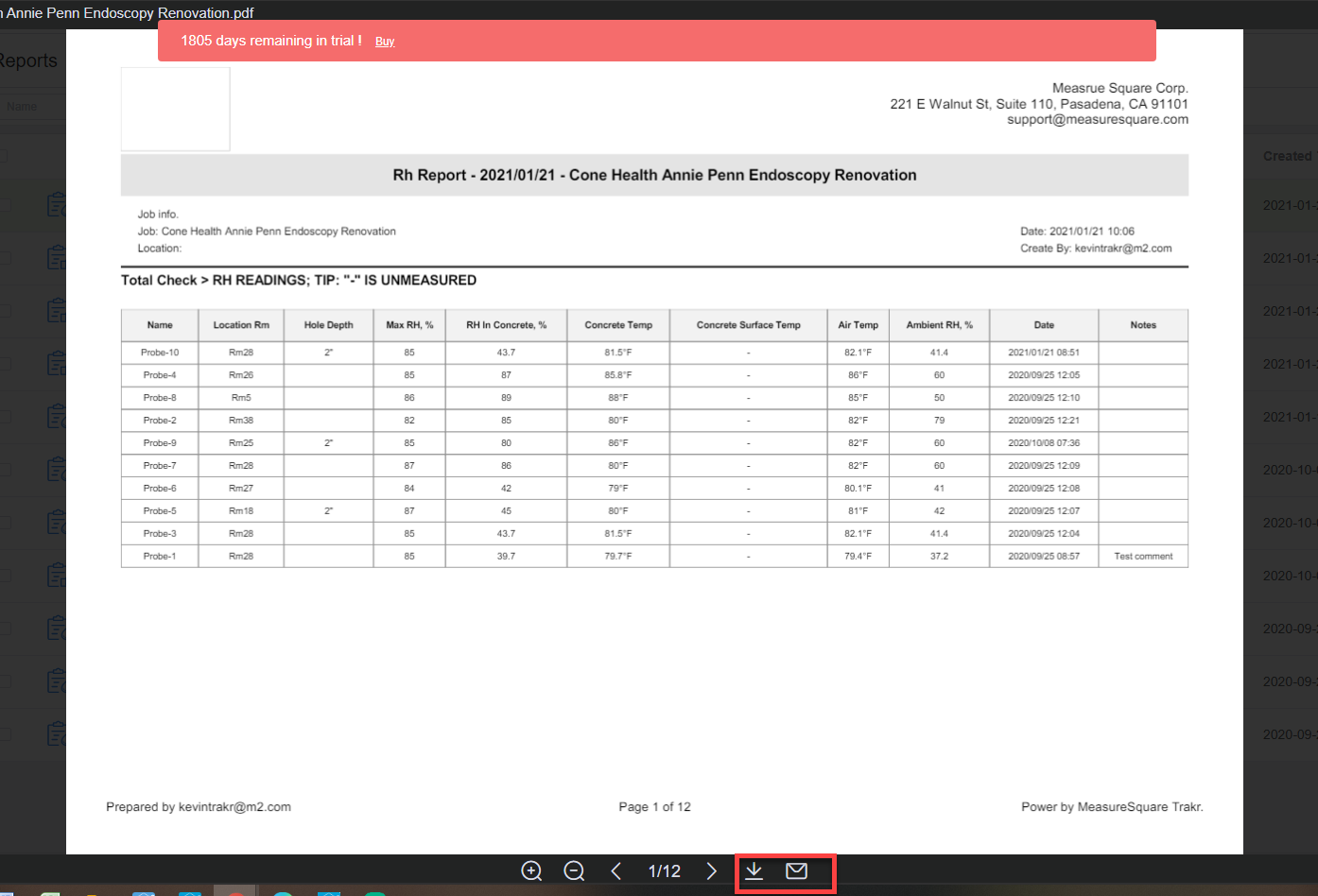Screen dimensions: 1318x896
Task: Email the report using the envelope icon
Action: click(x=796, y=870)
